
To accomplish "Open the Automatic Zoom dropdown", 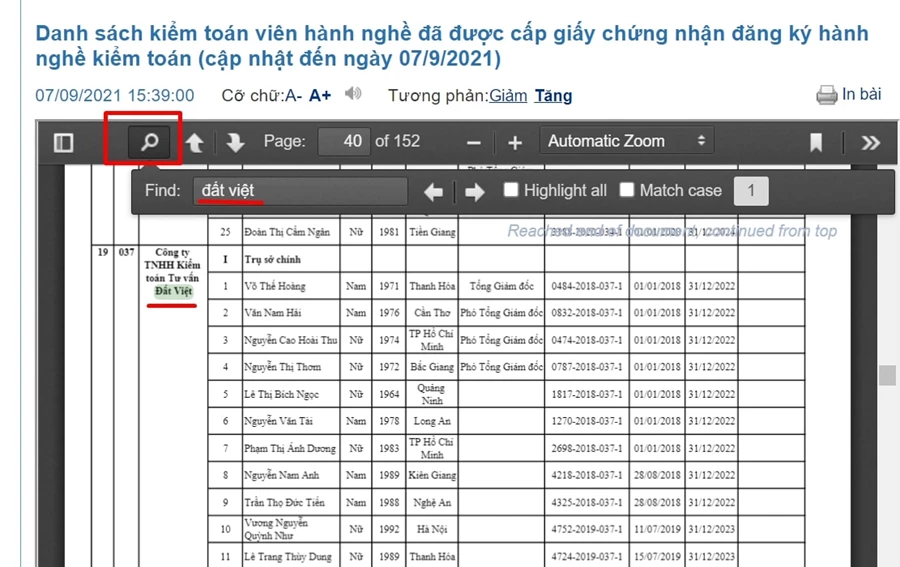I will click(x=627, y=141).
